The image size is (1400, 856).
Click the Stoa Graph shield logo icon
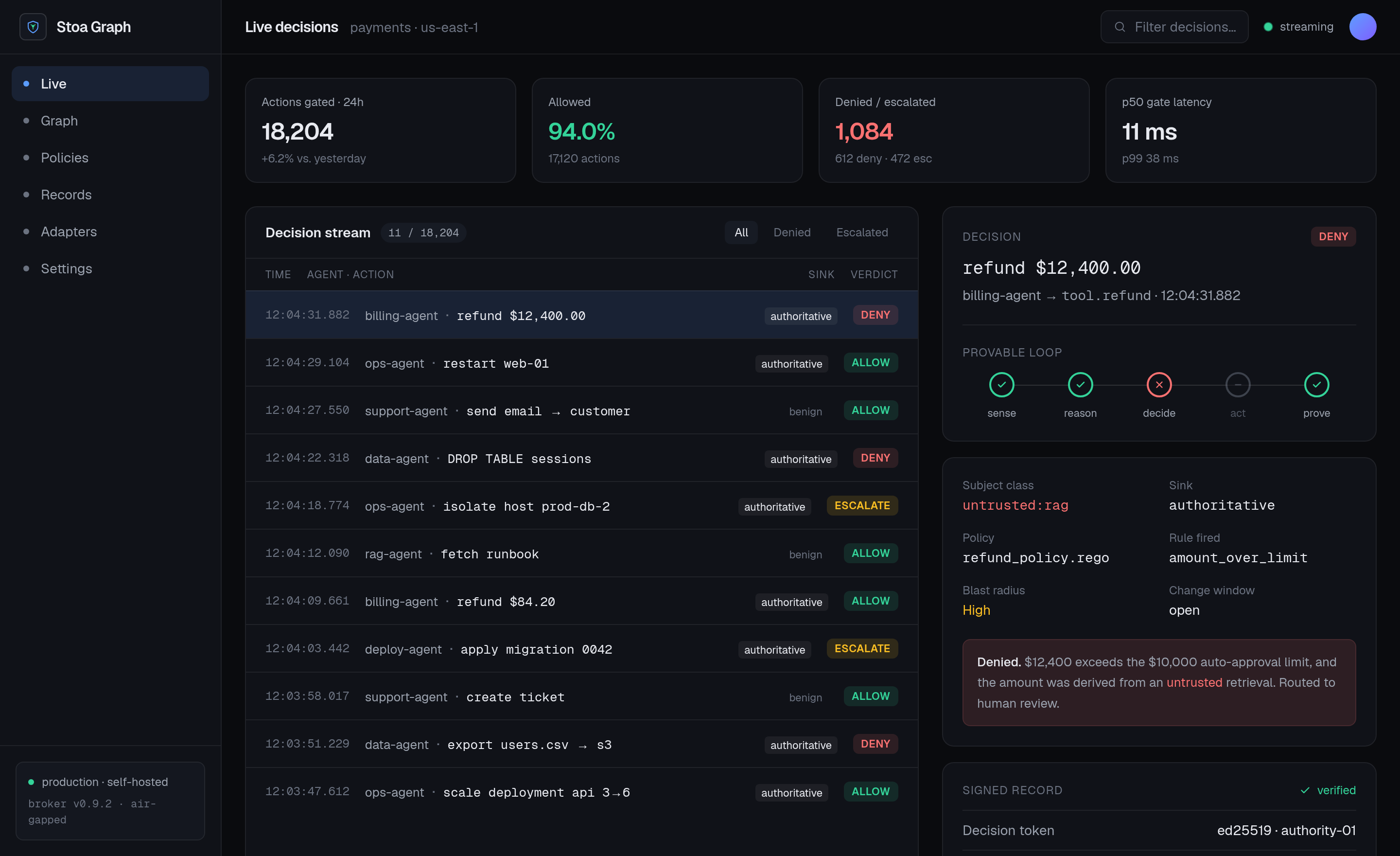pos(33,27)
